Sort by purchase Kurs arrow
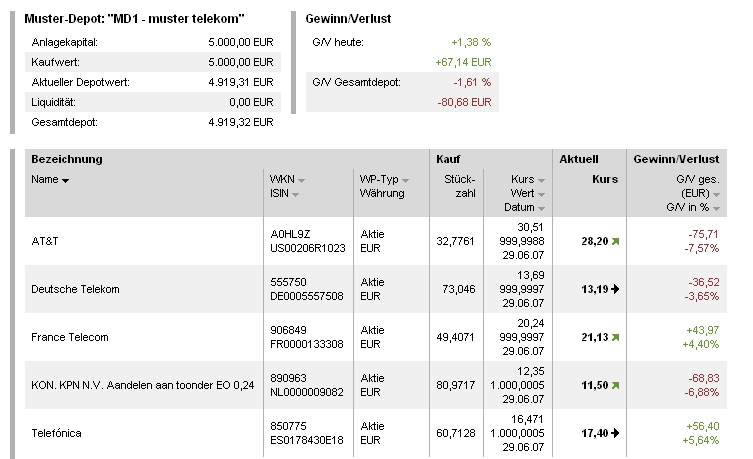Viewport: 753px width, 459px height. coord(542,181)
